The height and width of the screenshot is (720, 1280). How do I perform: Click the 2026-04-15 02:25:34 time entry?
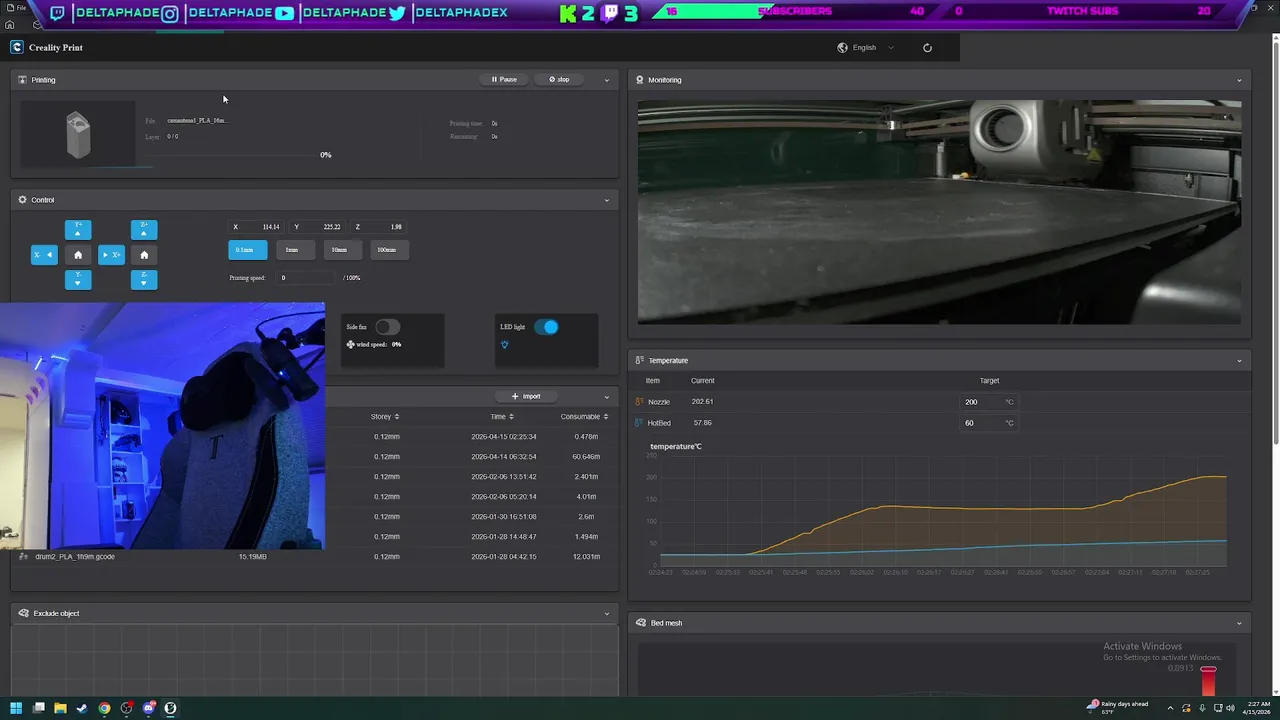(504, 437)
